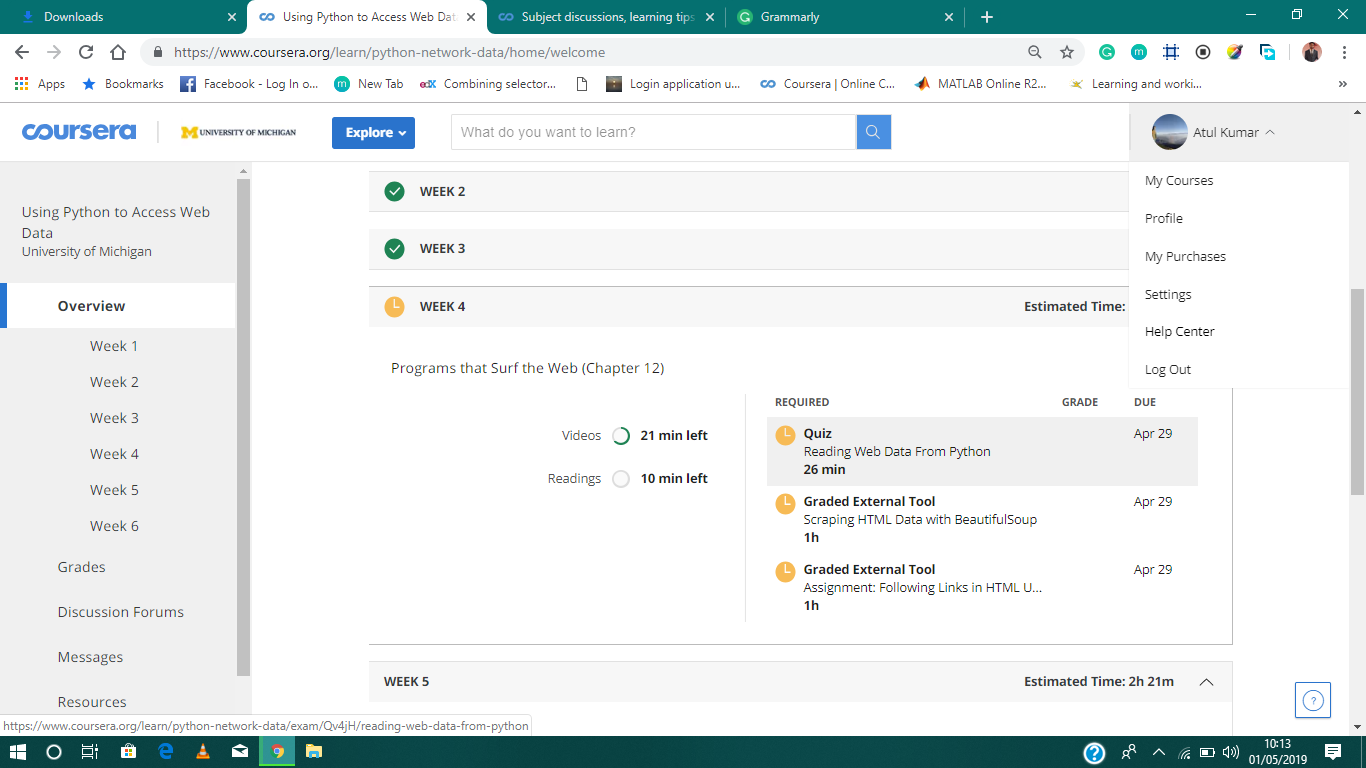Open the help question mark button
The width and height of the screenshot is (1366, 768).
[1312, 700]
